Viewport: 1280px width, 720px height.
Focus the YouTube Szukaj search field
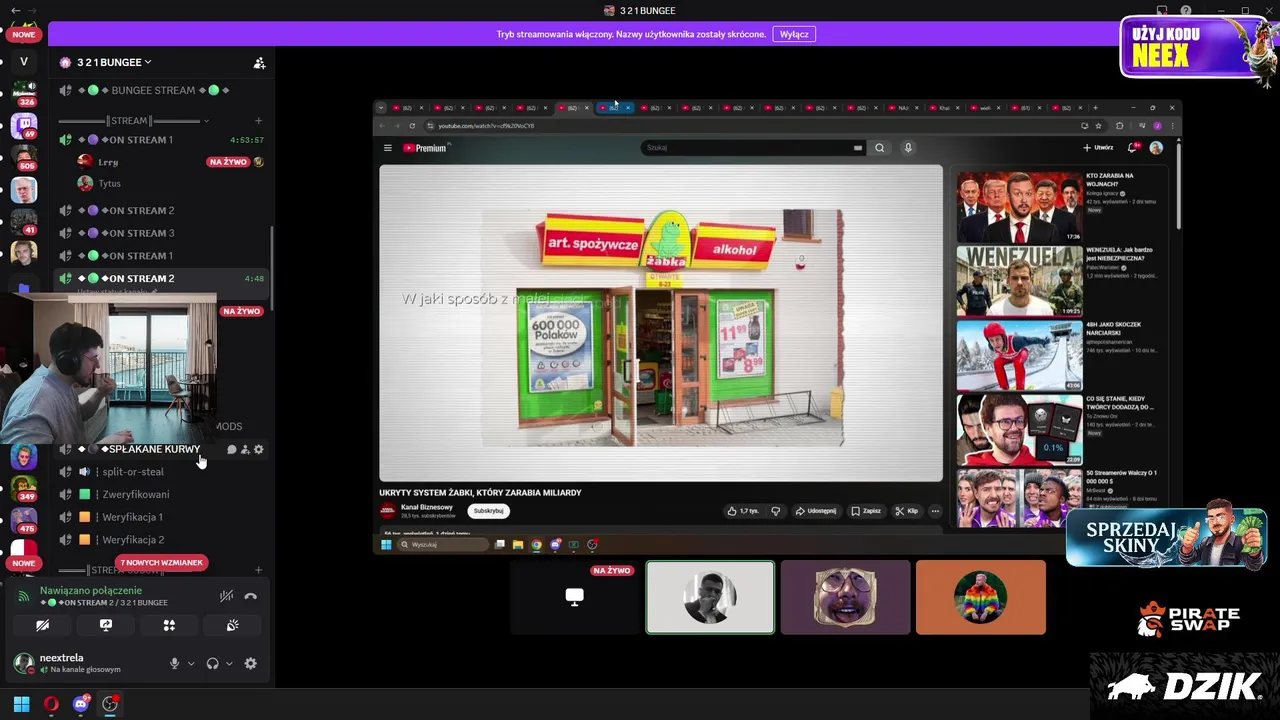tap(754, 148)
